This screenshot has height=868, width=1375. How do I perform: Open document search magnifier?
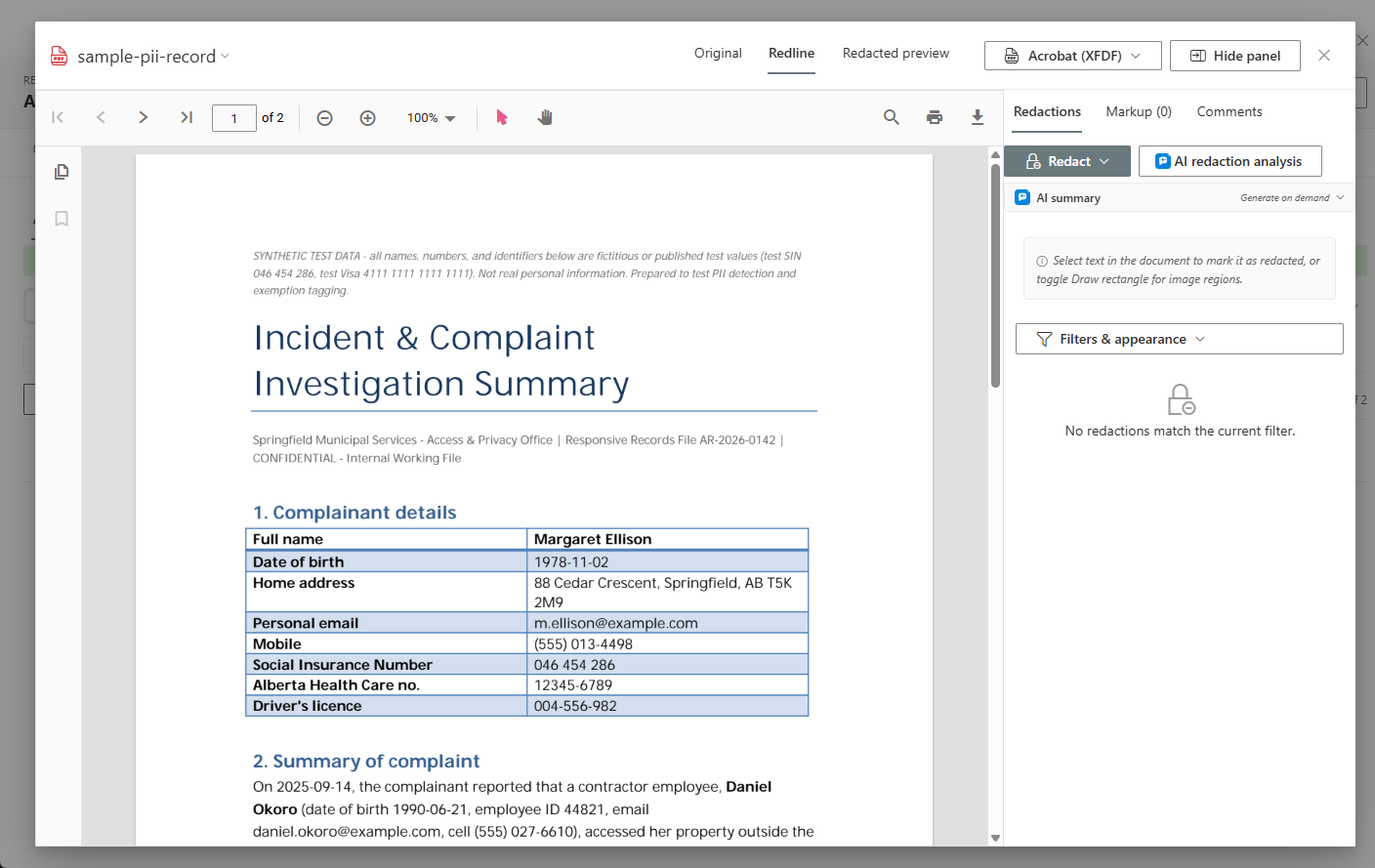[892, 117]
